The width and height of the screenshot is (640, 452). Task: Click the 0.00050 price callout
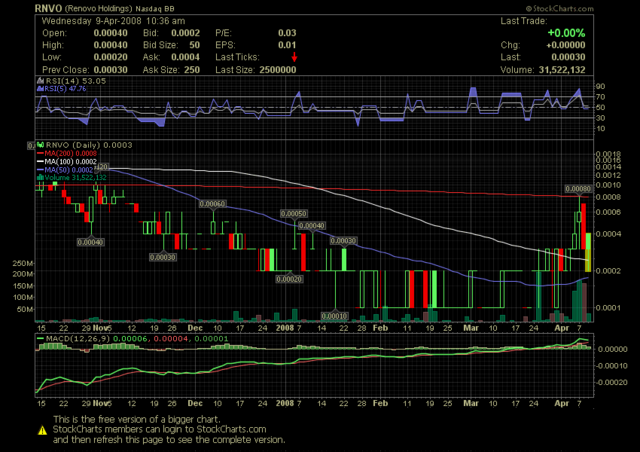[294, 214]
